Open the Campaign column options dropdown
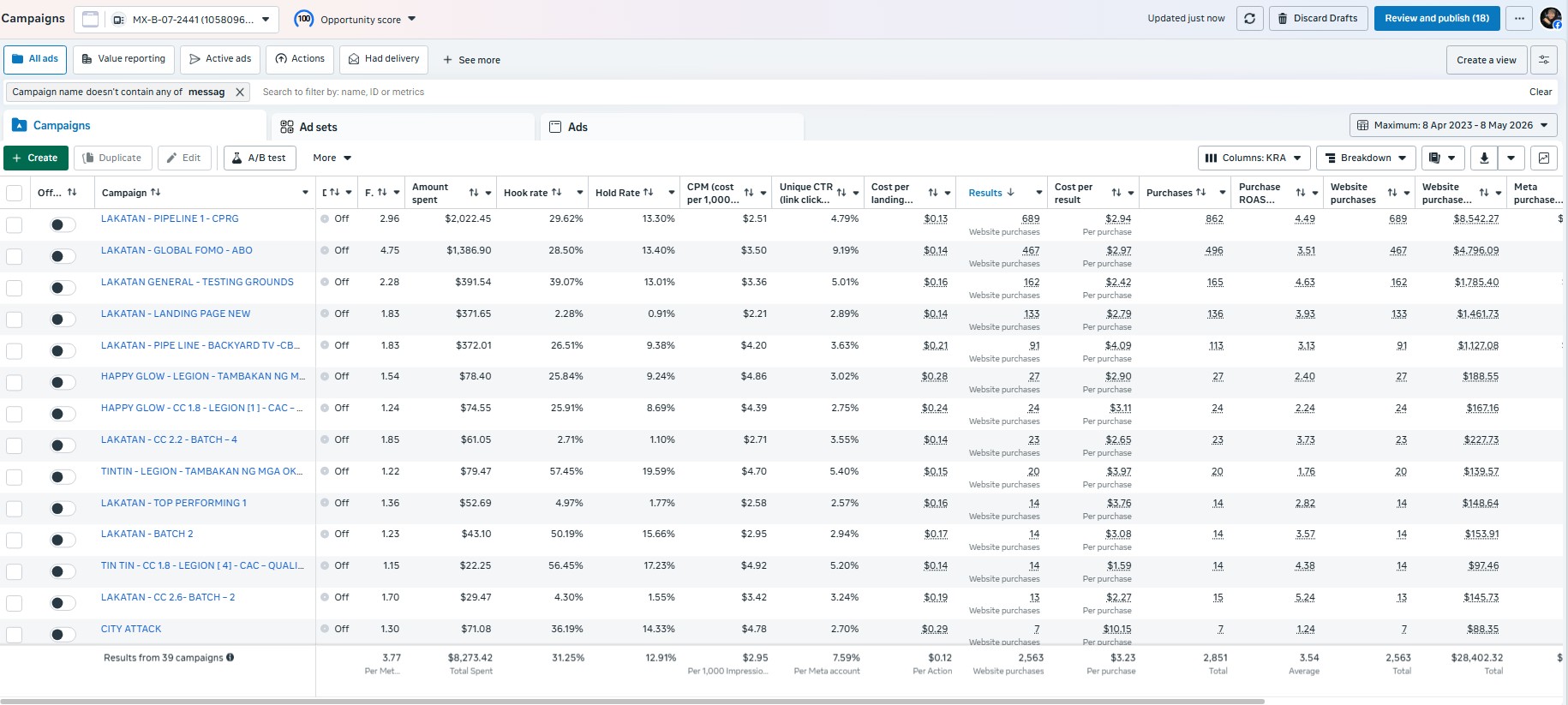This screenshot has width=1568, height=705. tap(305, 193)
